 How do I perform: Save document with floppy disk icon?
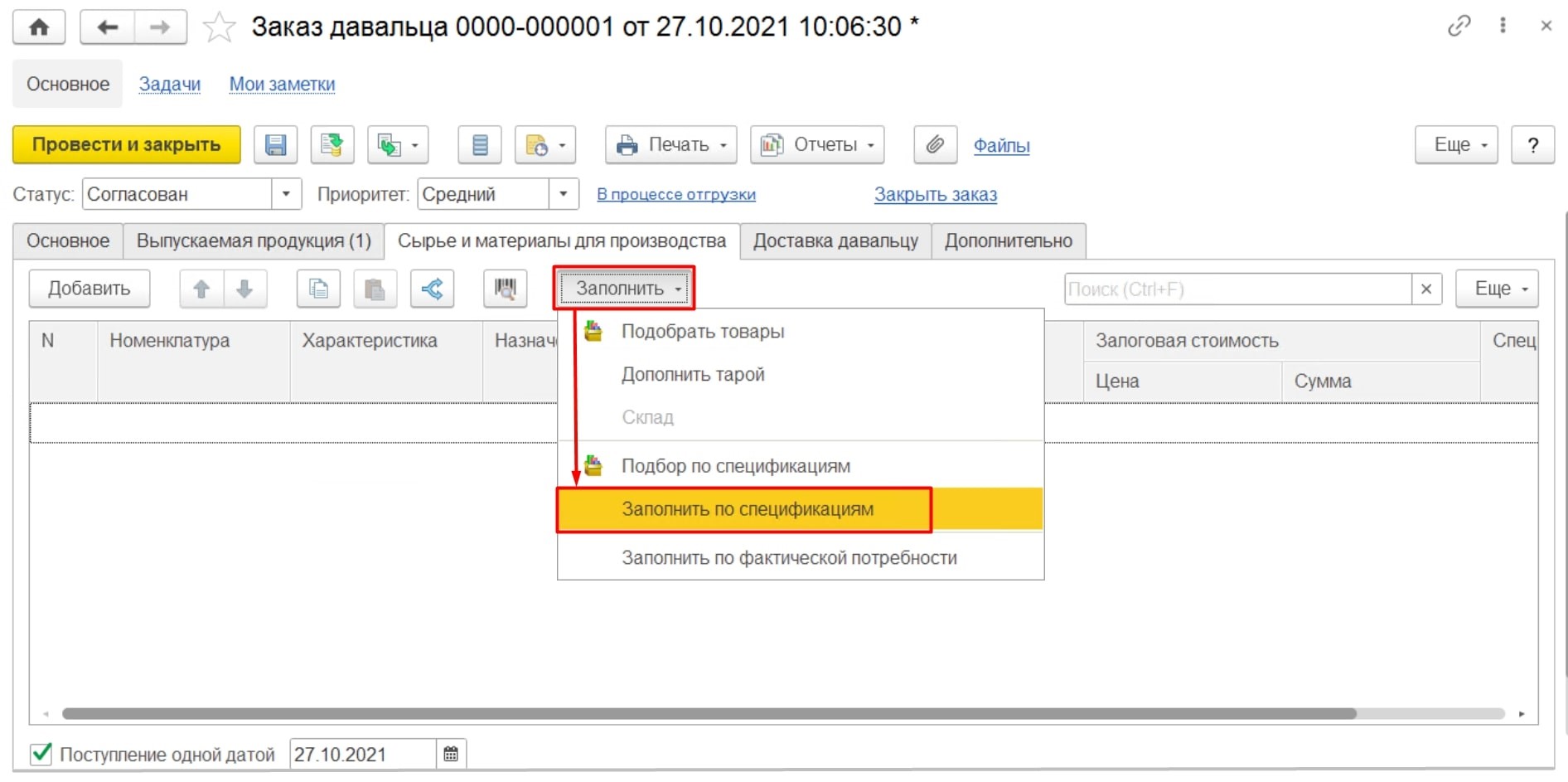[275, 145]
